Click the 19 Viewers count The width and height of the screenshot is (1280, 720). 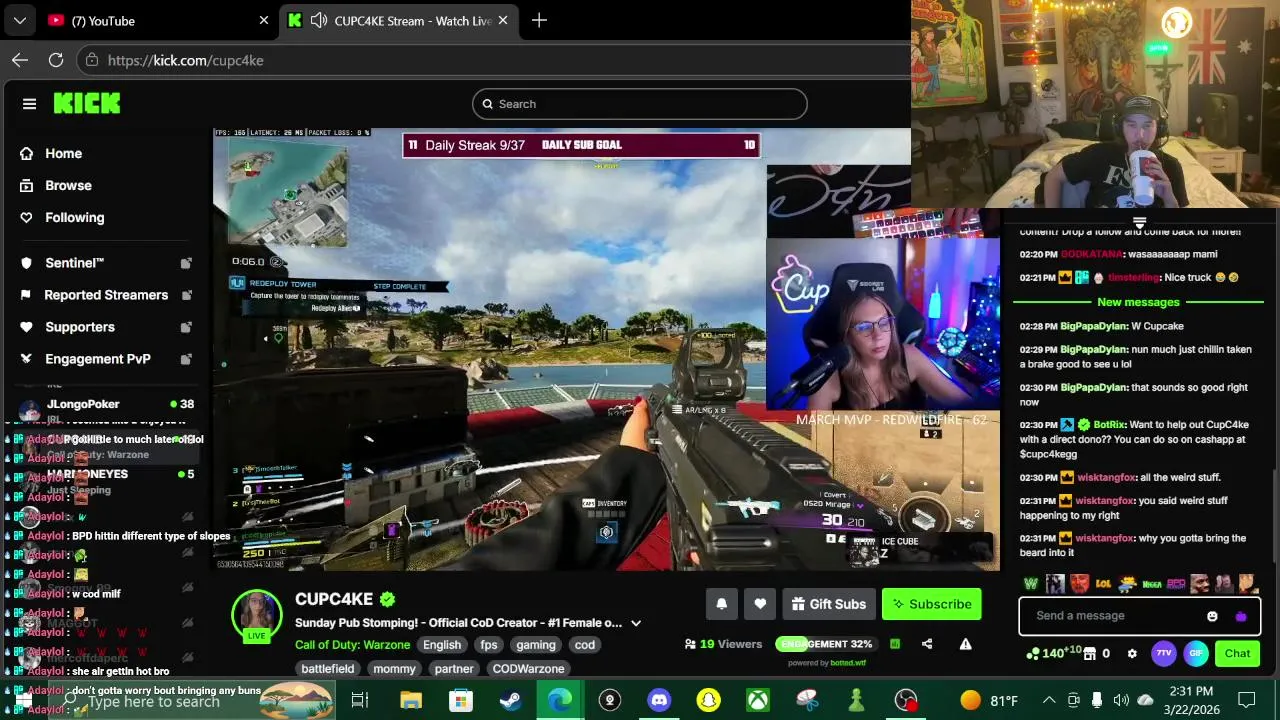click(723, 644)
